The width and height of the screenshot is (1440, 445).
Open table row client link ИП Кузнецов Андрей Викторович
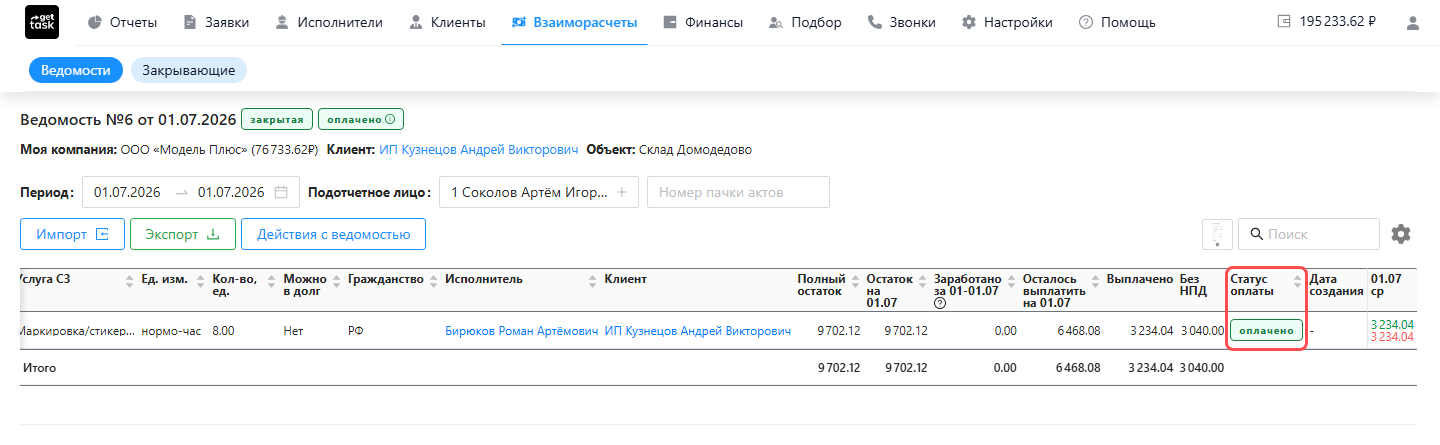(698, 330)
